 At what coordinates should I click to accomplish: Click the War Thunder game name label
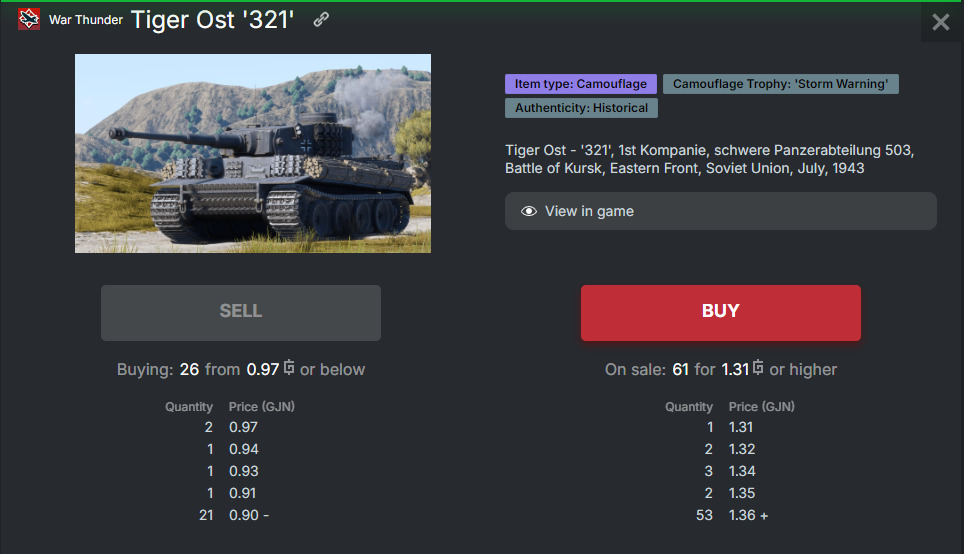pyautogui.click(x=86, y=19)
